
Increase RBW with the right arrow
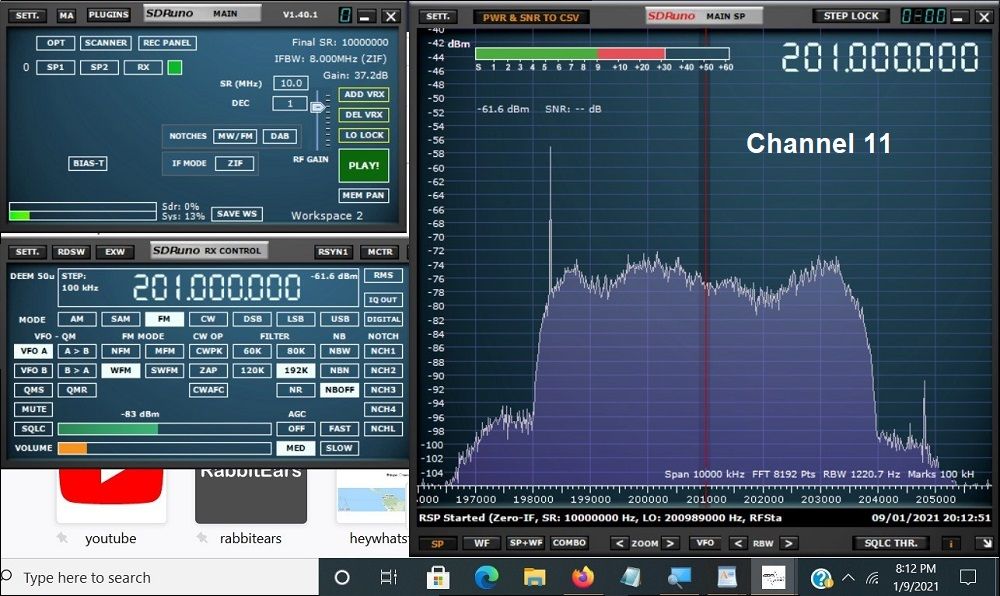pyautogui.click(x=788, y=543)
